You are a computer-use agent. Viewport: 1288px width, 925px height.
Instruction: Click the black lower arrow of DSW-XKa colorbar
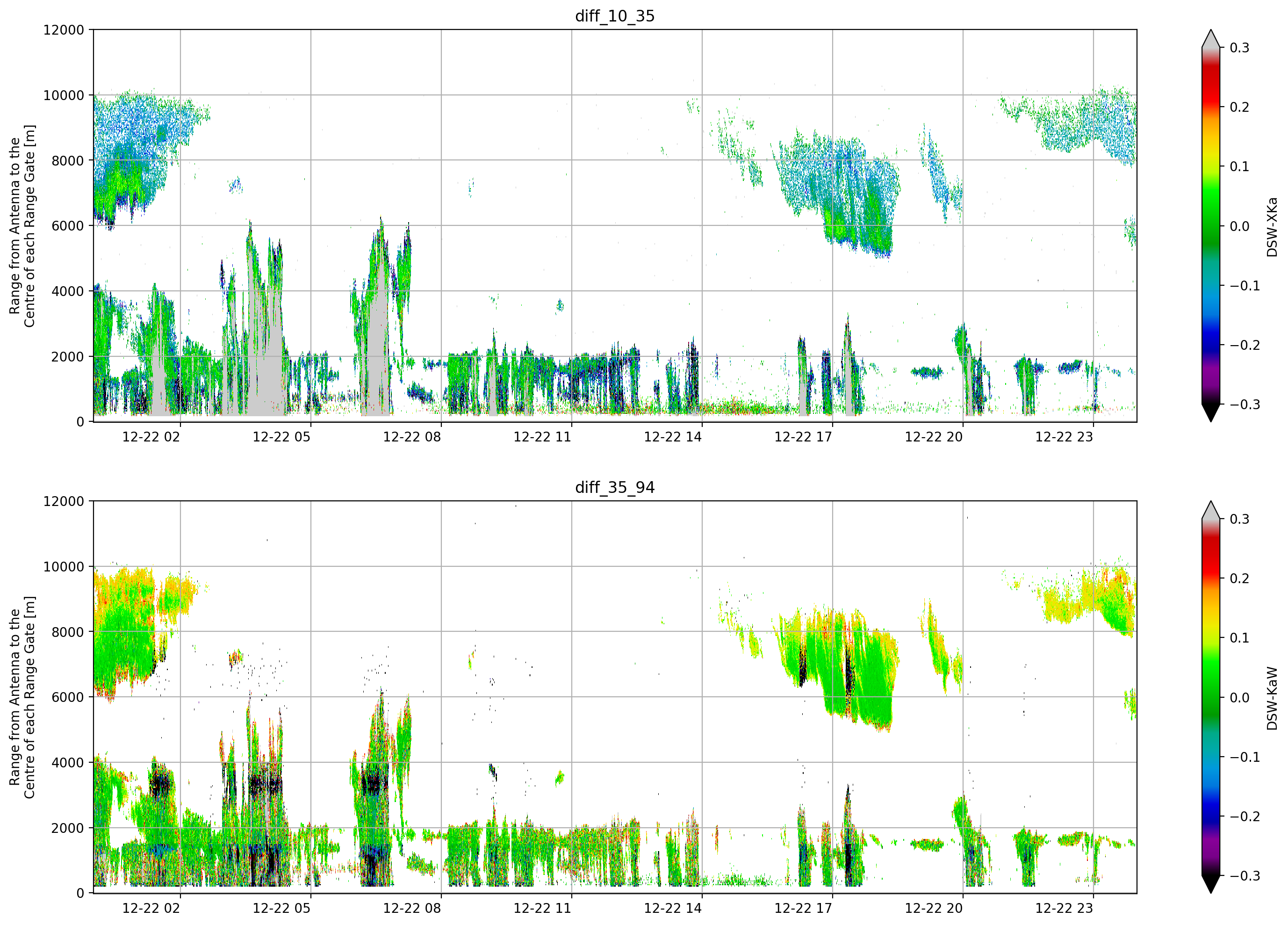[x=1211, y=412]
